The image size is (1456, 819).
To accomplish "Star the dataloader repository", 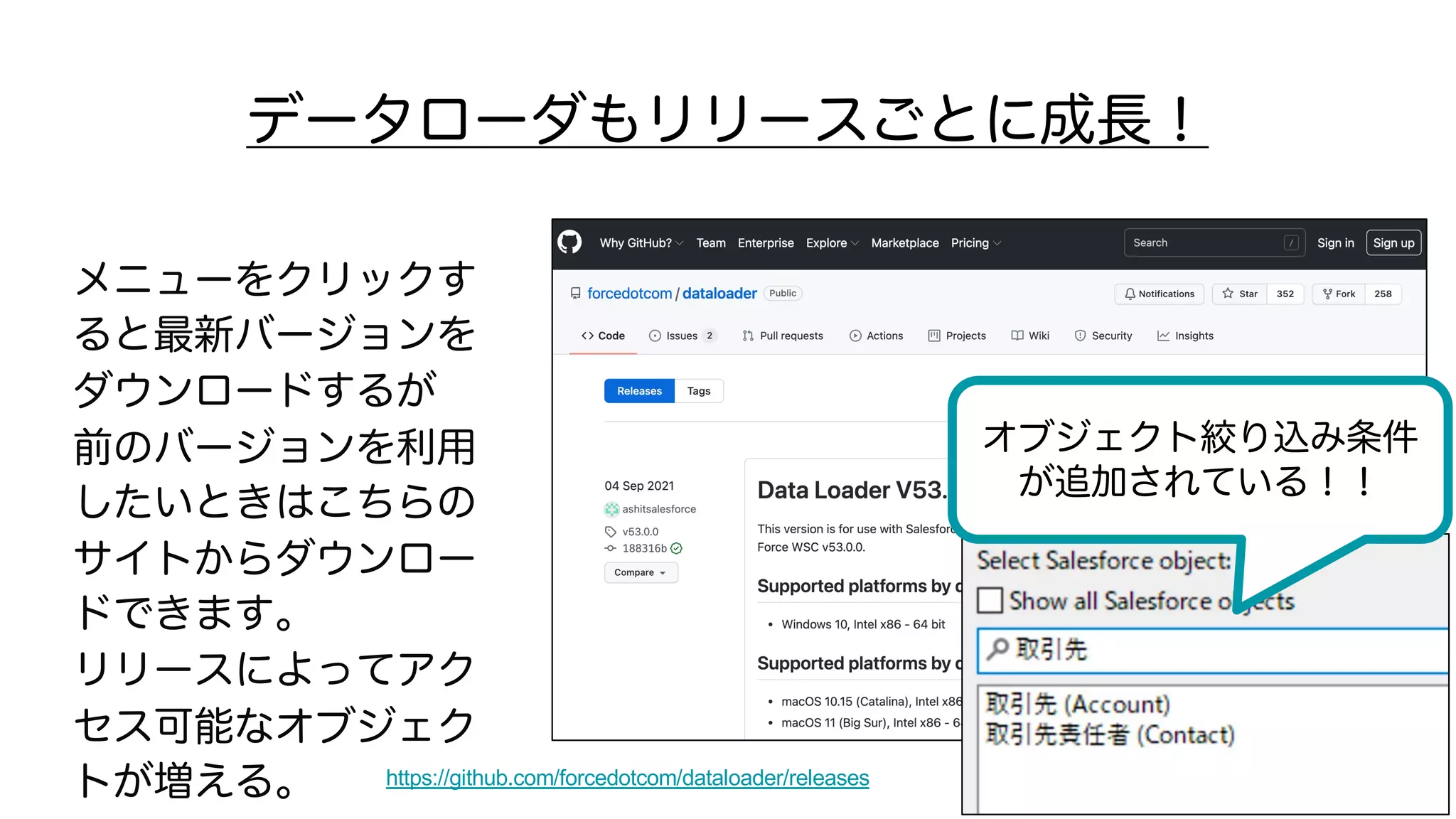I will (1240, 294).
